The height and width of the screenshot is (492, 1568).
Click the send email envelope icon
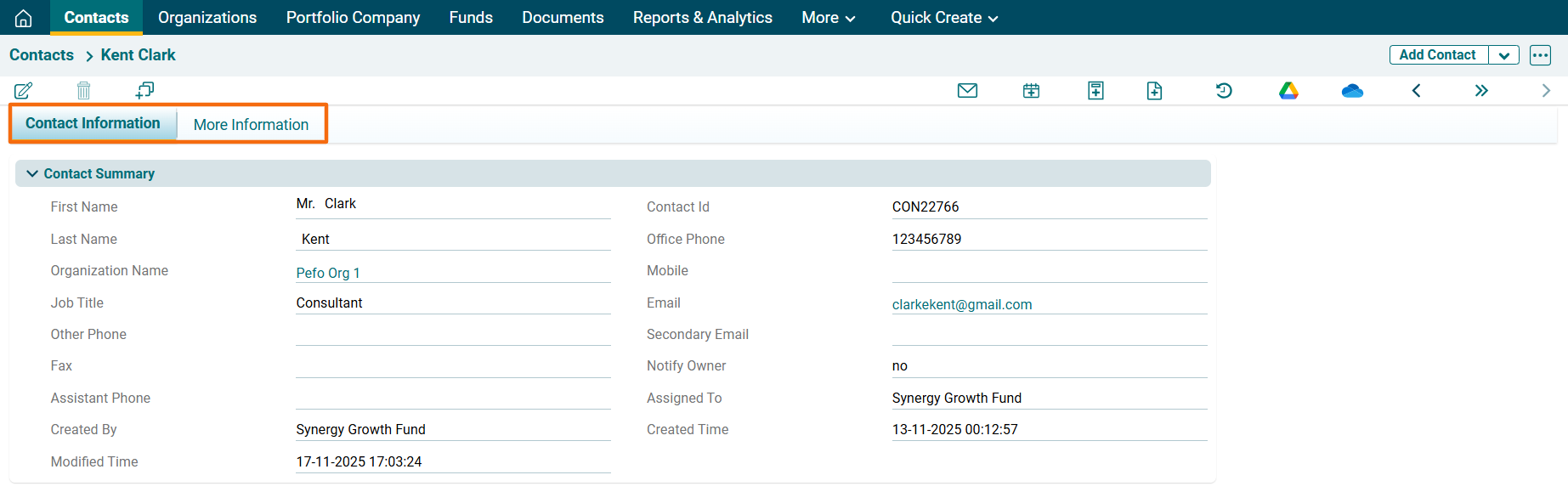967,91
